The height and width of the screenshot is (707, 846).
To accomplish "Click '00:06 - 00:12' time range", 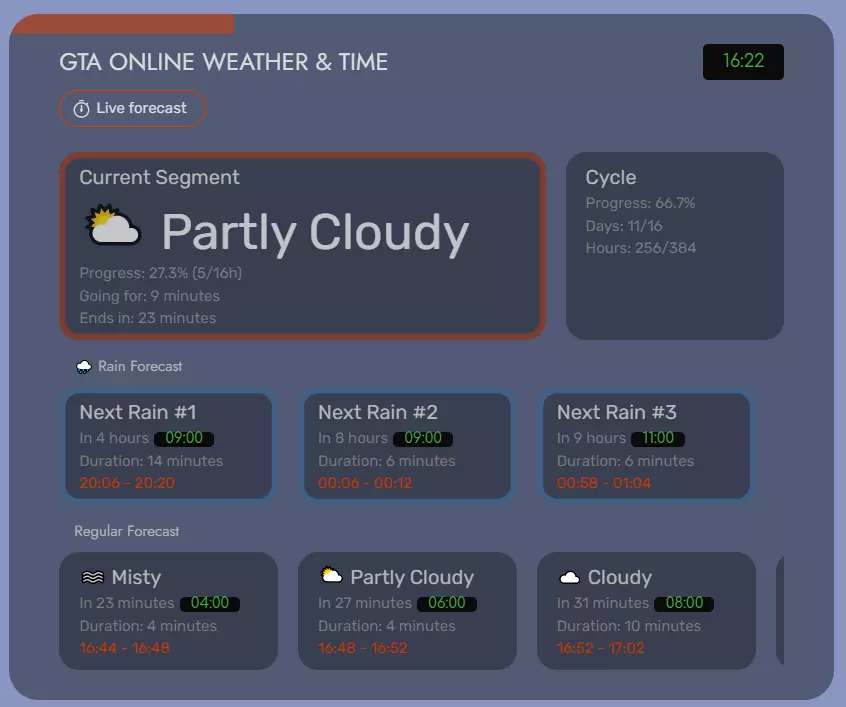I will pos(365,483).
